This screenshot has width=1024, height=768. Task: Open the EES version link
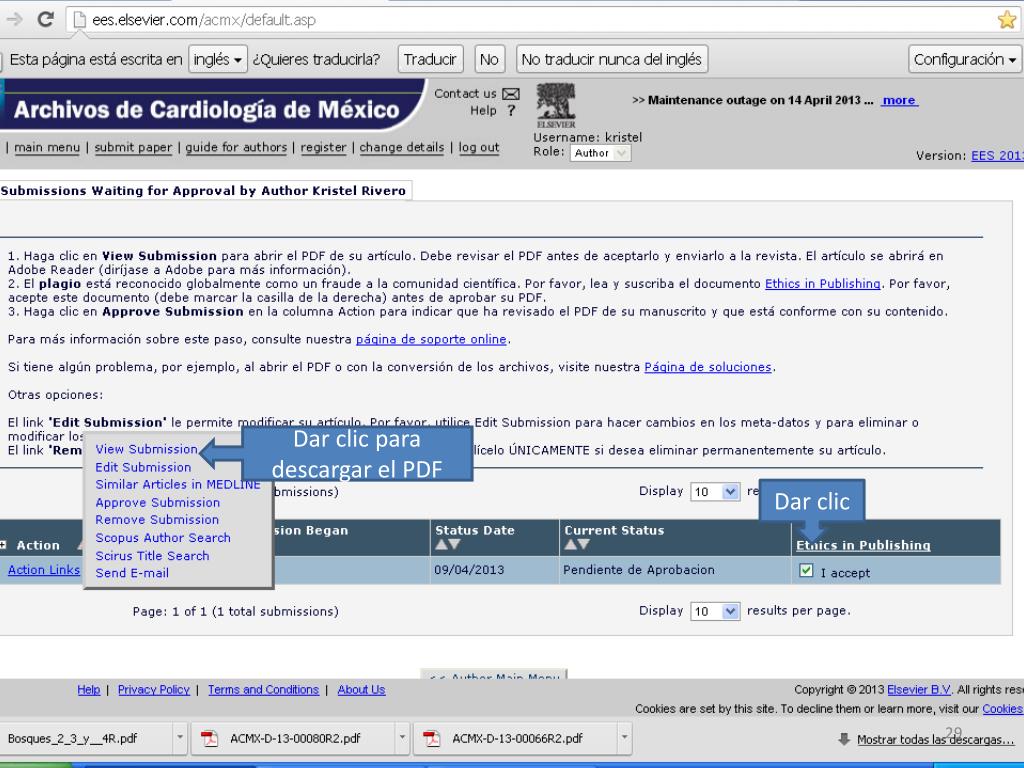tap(997, 156)
